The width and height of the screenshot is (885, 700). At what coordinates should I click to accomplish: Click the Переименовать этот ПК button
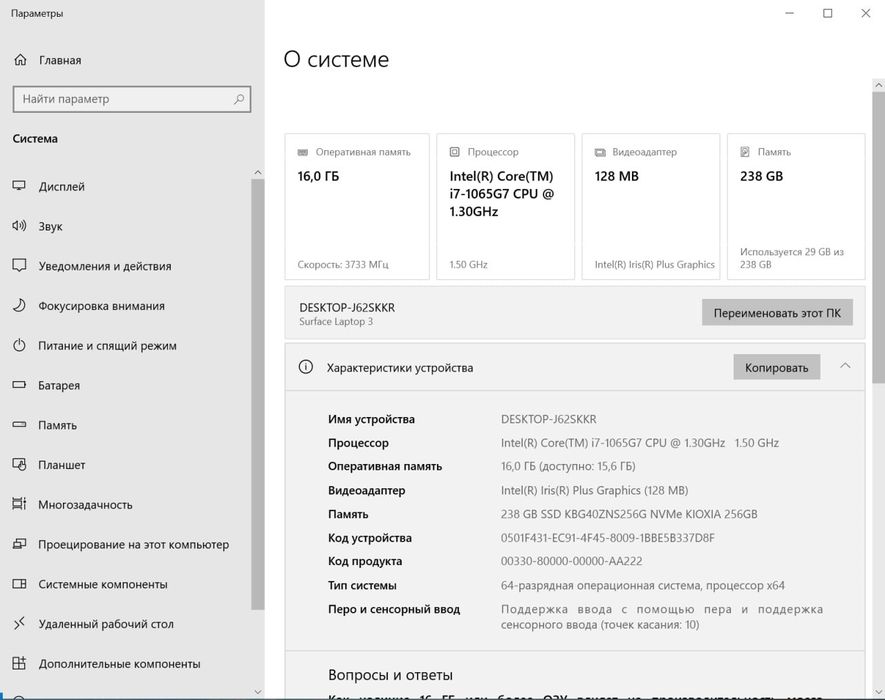[777, 313]
